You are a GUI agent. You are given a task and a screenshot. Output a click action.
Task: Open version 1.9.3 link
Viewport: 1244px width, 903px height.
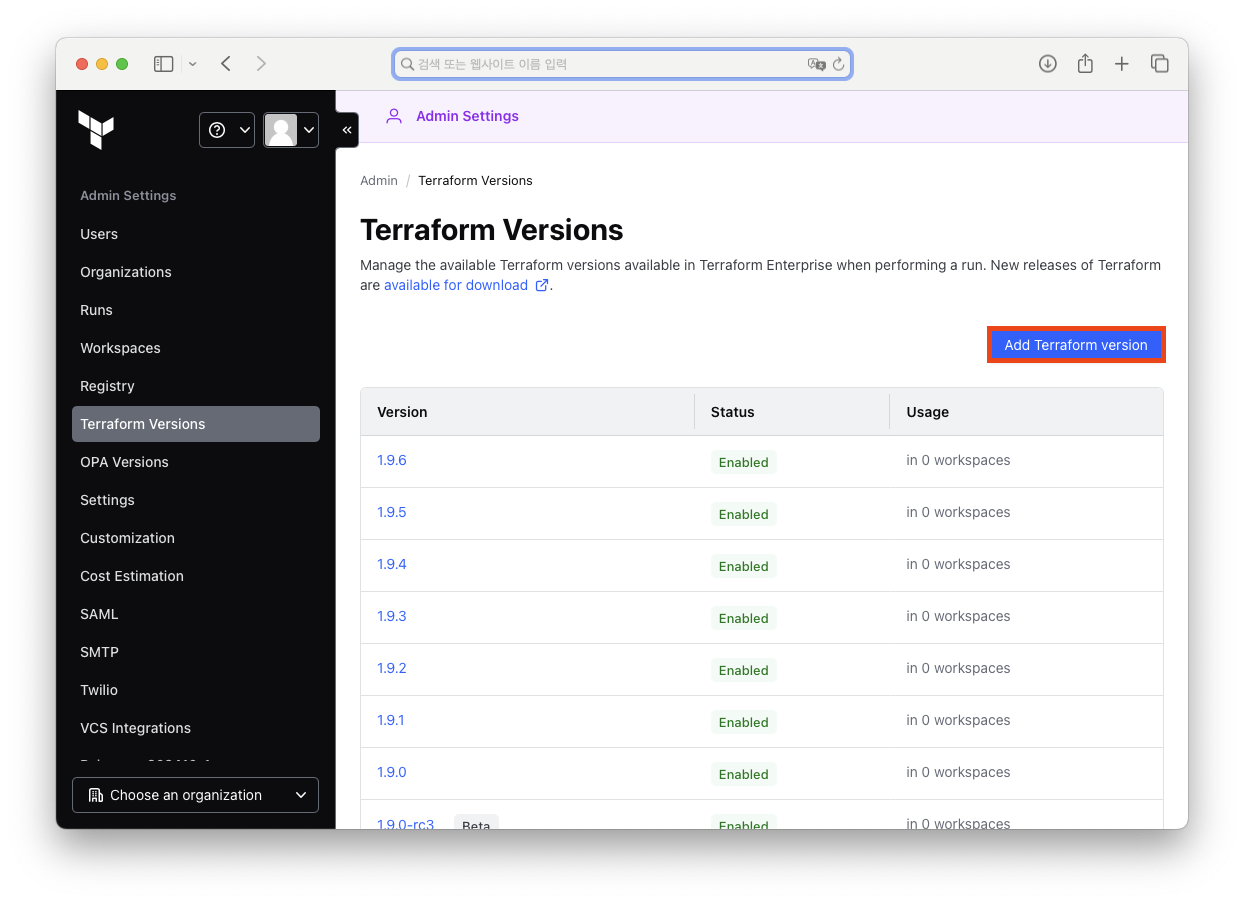pos(392,616)
